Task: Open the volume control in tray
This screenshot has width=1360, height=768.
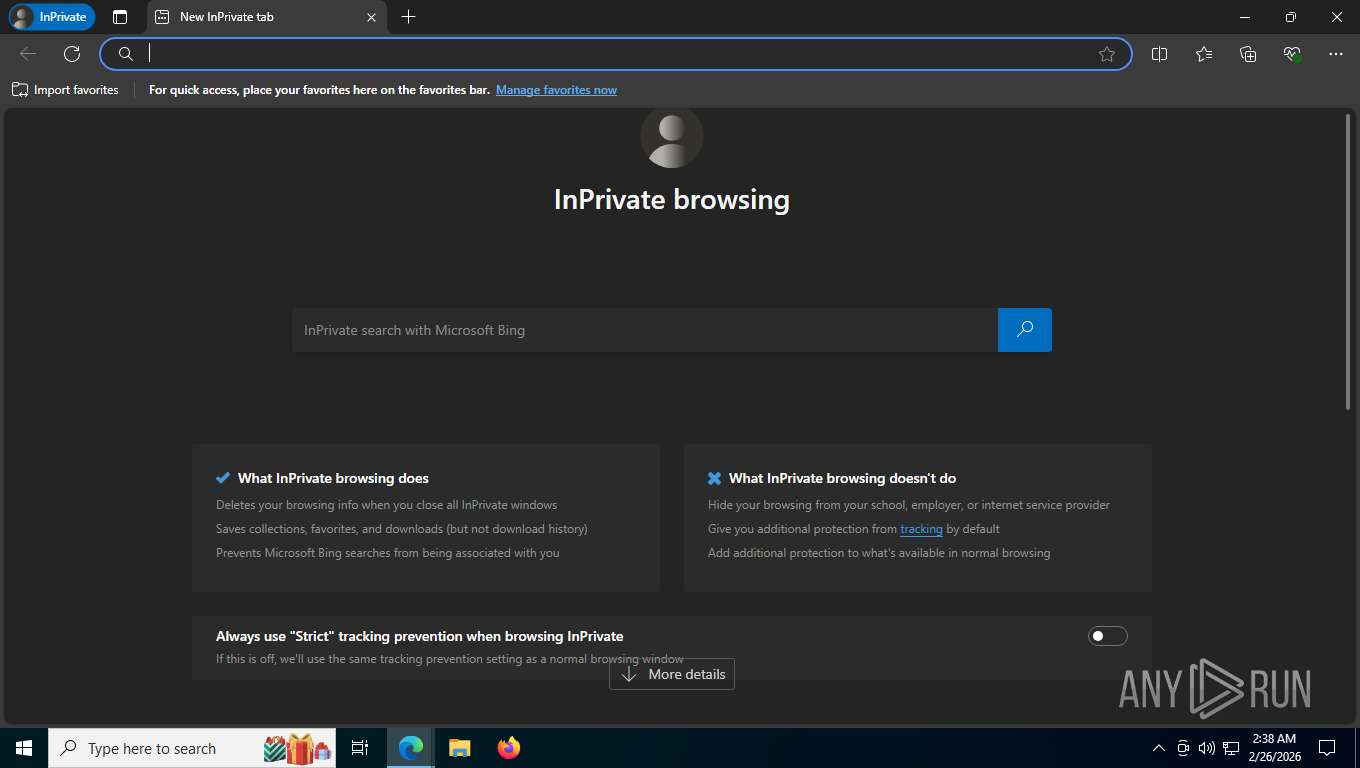Action: [1207, 748]
